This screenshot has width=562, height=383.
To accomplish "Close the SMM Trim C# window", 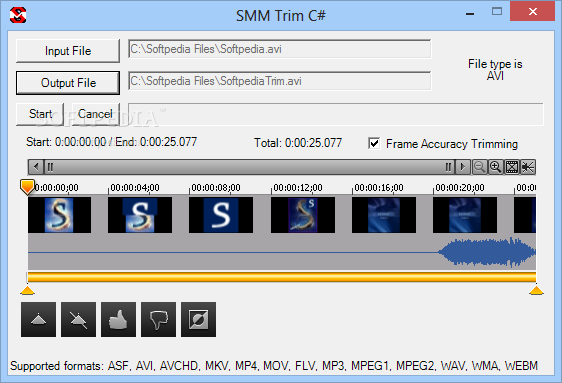I will (533, 11).
